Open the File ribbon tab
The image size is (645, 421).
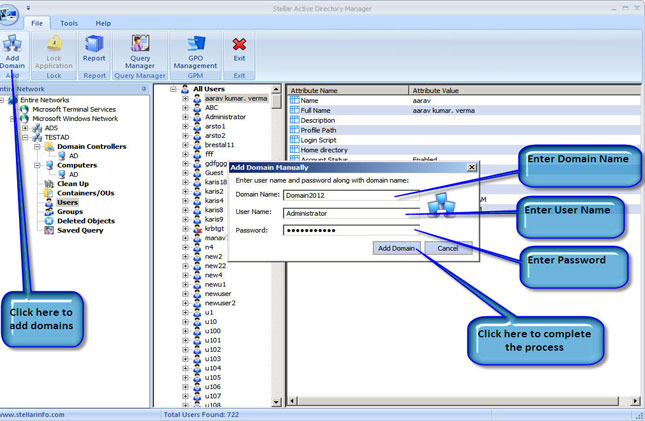coord(37,23)
